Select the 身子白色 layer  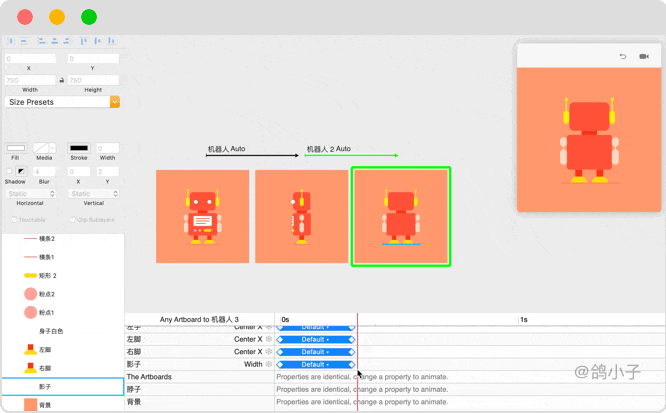click(63, 331)
